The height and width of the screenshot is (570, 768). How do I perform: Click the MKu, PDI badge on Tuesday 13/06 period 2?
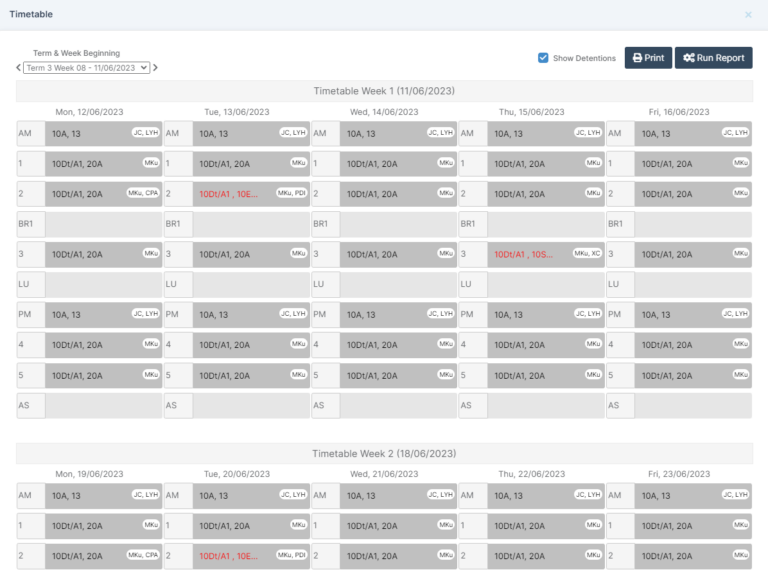pyautogui.click(x=291, y=193)
